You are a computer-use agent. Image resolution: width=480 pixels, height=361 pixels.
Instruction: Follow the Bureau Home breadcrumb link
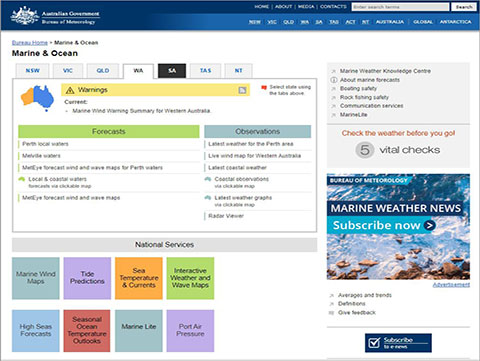(30, 43)
